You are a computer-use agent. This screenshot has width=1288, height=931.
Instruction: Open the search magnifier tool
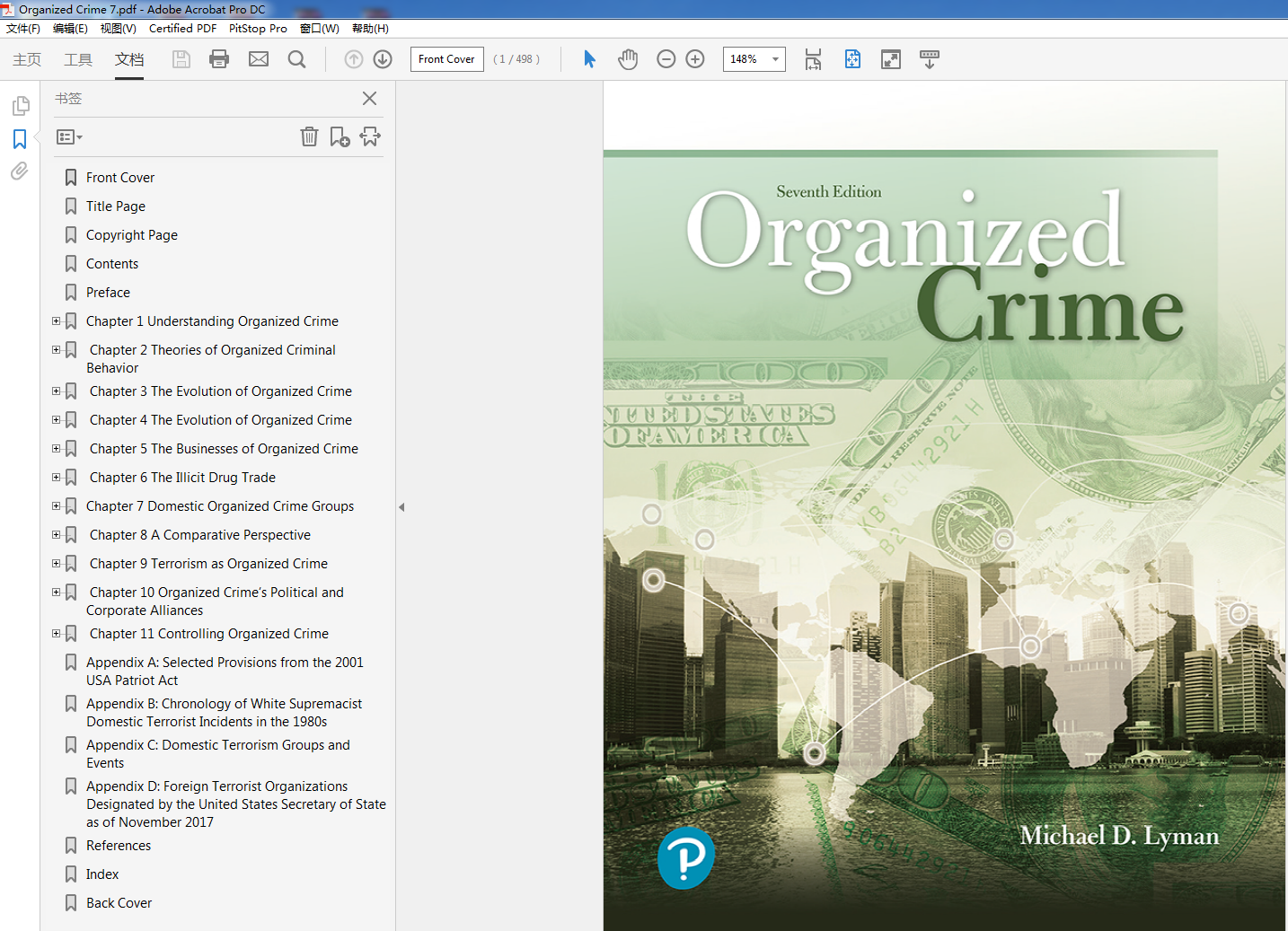(x=296, y=59)
